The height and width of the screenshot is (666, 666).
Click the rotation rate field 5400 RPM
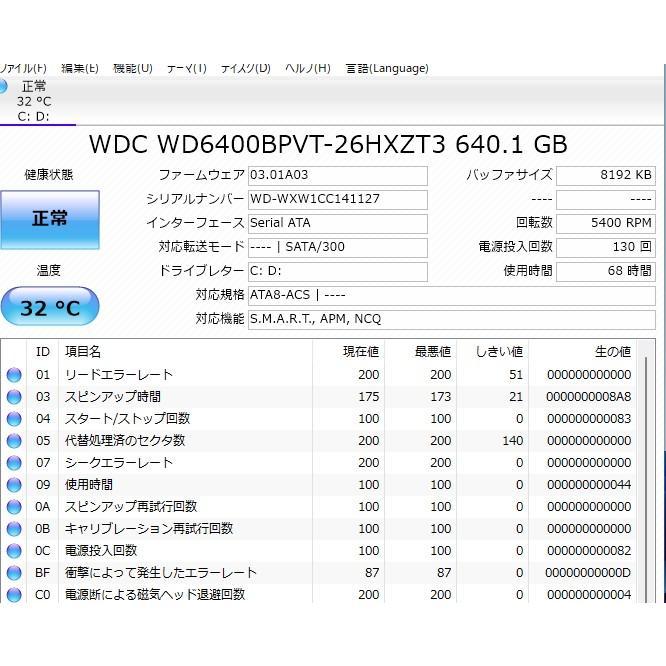[606, 223]
